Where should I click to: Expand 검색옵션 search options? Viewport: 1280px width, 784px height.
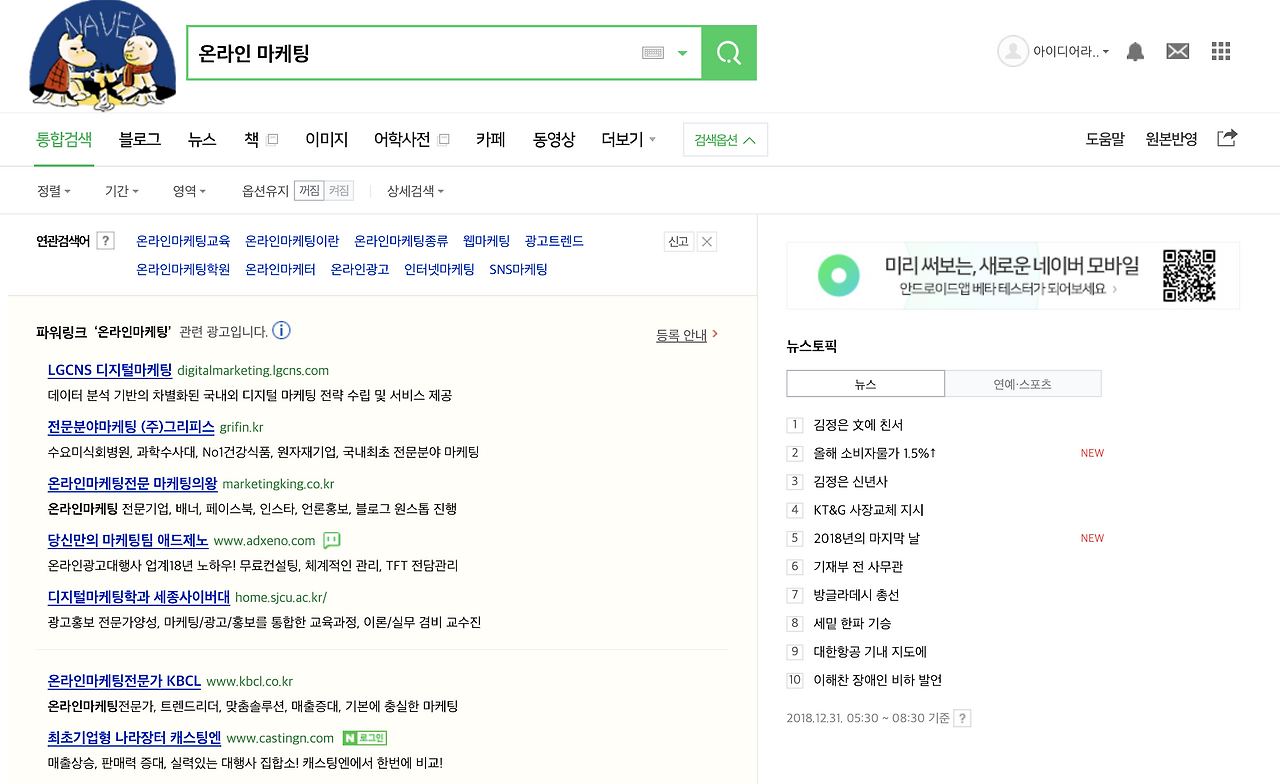pos(724,140)
